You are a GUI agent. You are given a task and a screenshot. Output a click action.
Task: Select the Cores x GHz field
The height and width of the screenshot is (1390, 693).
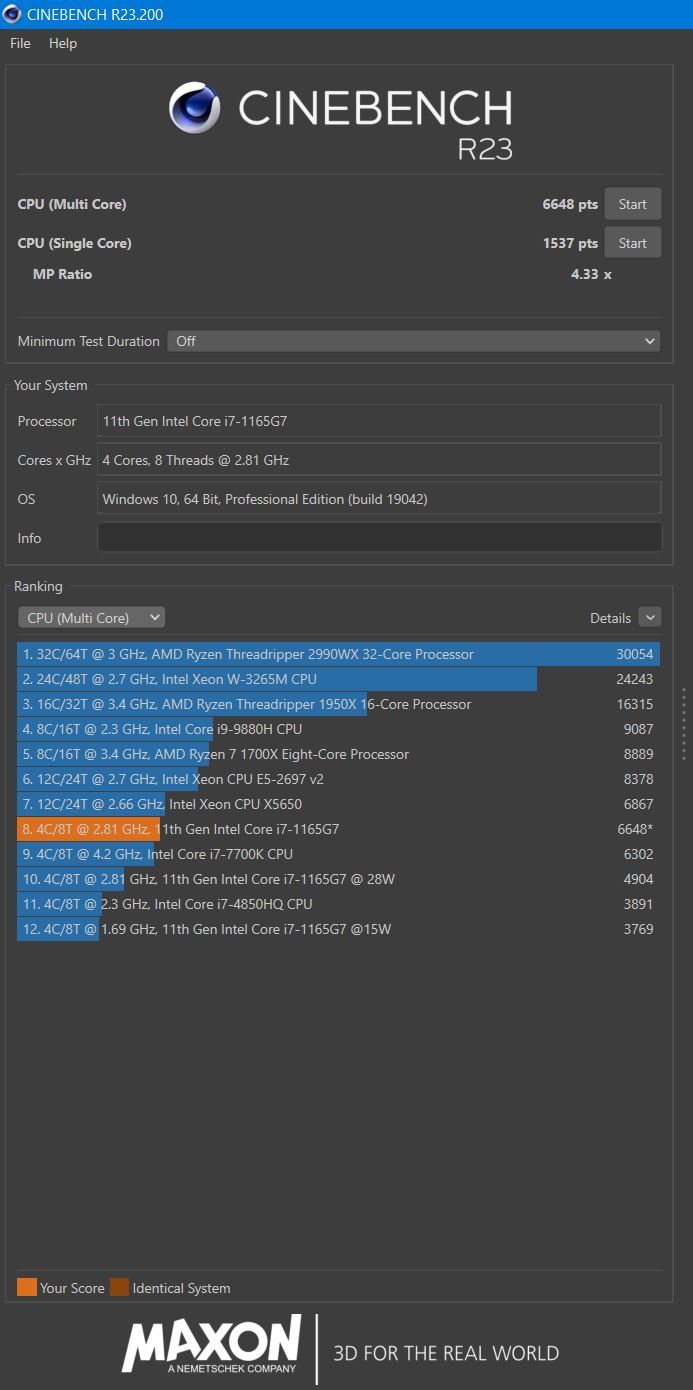379,460
